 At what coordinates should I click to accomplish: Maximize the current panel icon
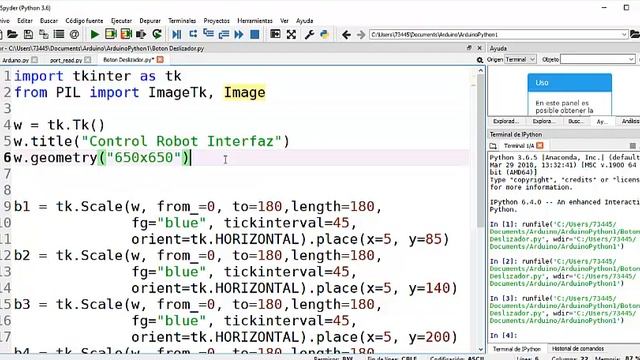(x=276, y=35)
